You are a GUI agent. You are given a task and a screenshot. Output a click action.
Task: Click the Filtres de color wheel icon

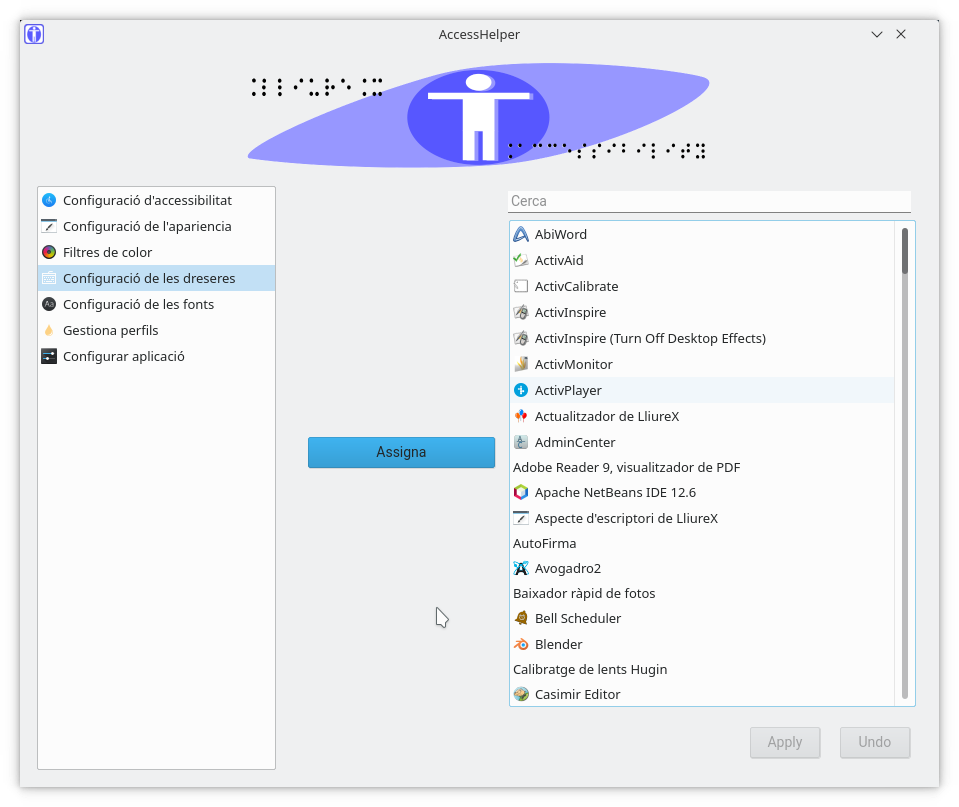click(49, 252)
